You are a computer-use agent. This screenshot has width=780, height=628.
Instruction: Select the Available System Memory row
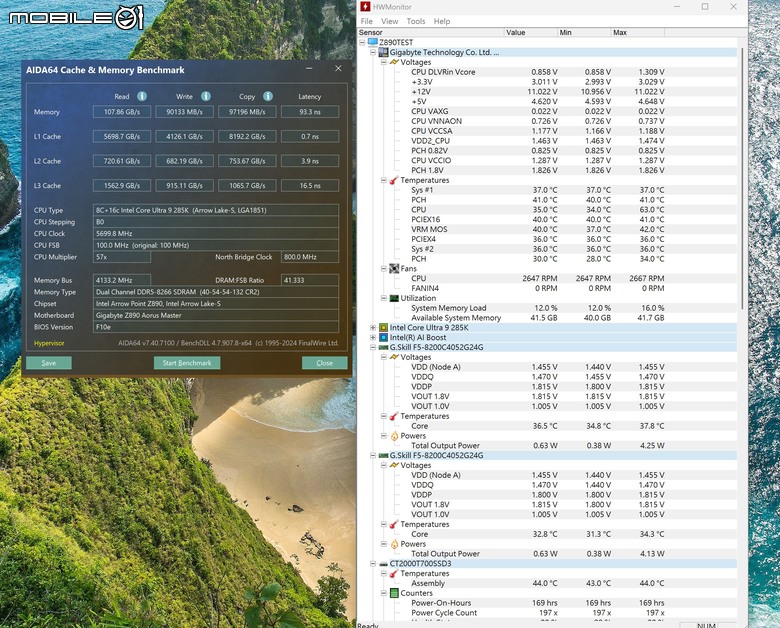tap(547, 318)
